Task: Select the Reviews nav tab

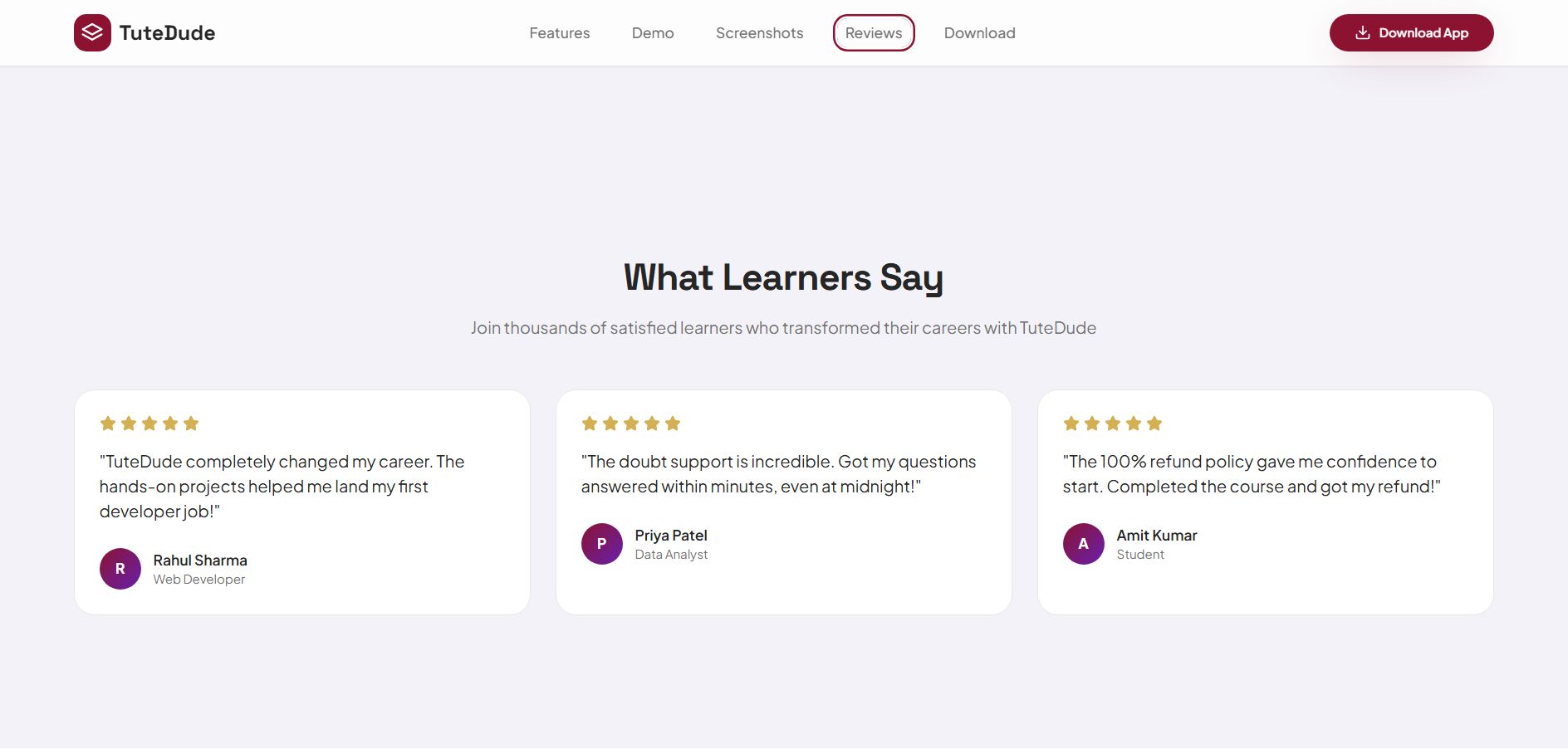Action: (x=874, y=33)
